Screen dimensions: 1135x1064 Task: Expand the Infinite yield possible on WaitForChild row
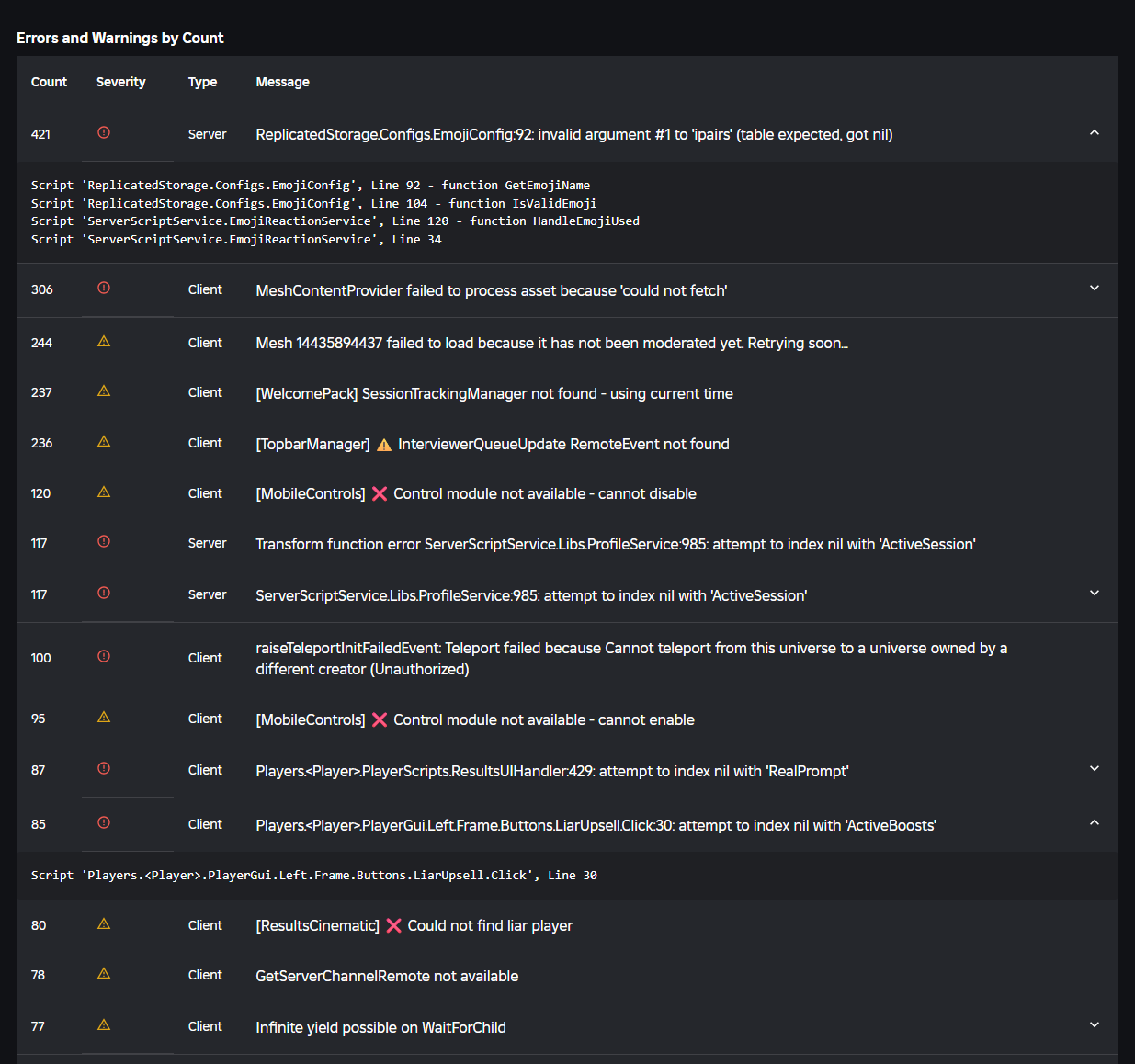pos(1094,1025)
